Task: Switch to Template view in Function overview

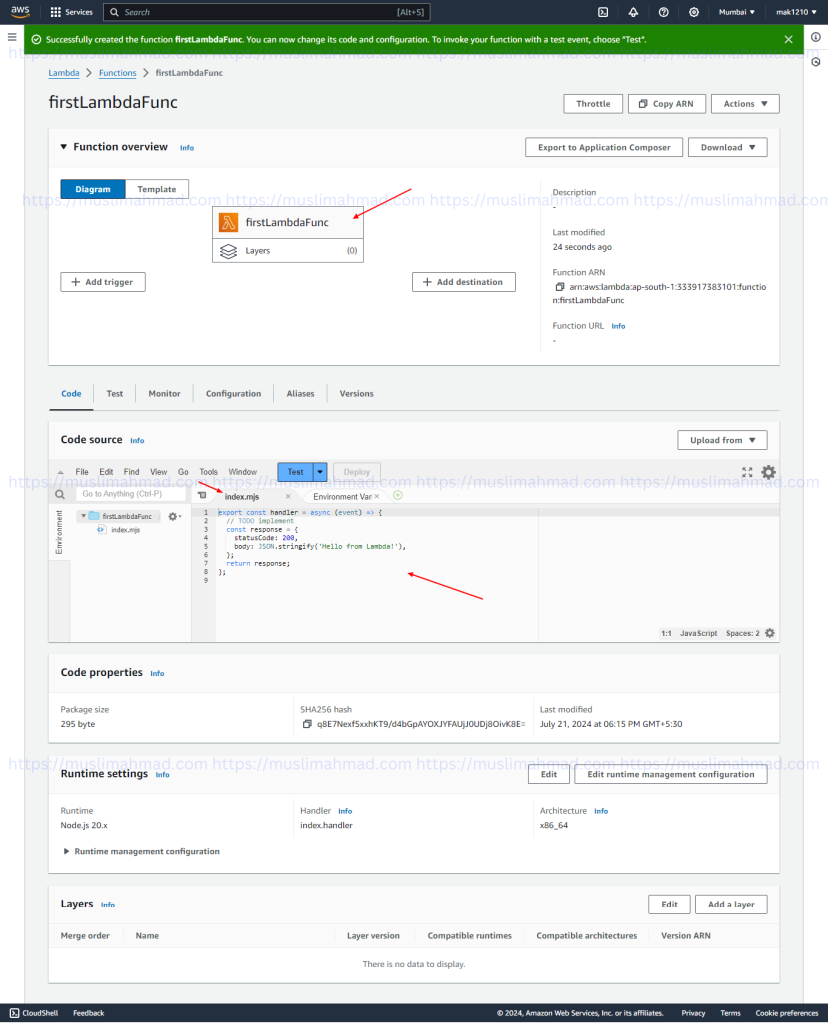Action: pyautogui.click(x=156, y=188)
